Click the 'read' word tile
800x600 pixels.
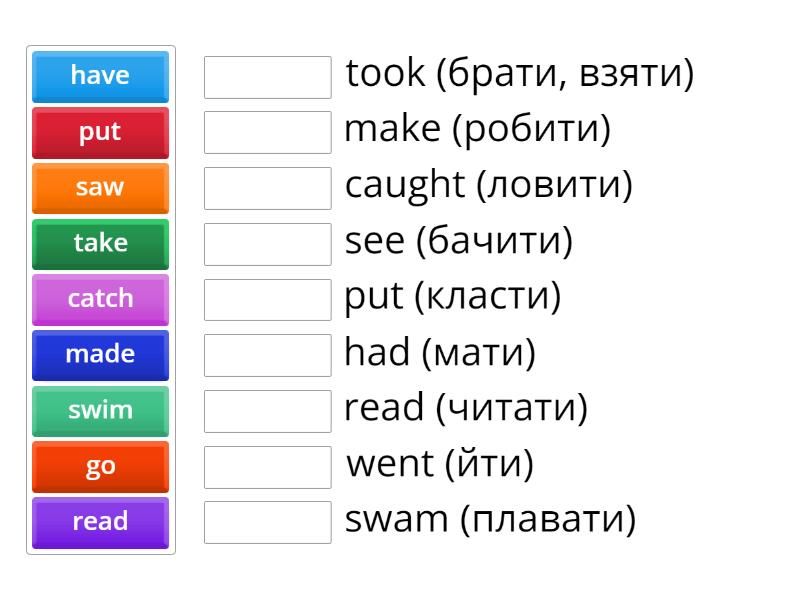click(99, 522)
